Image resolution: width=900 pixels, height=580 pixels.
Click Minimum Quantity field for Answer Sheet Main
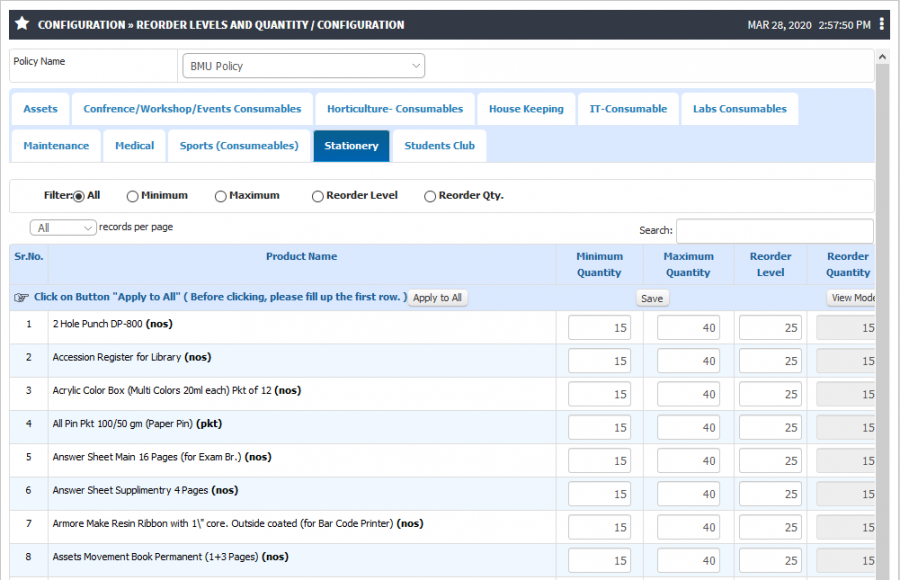(x=599, y=461)
